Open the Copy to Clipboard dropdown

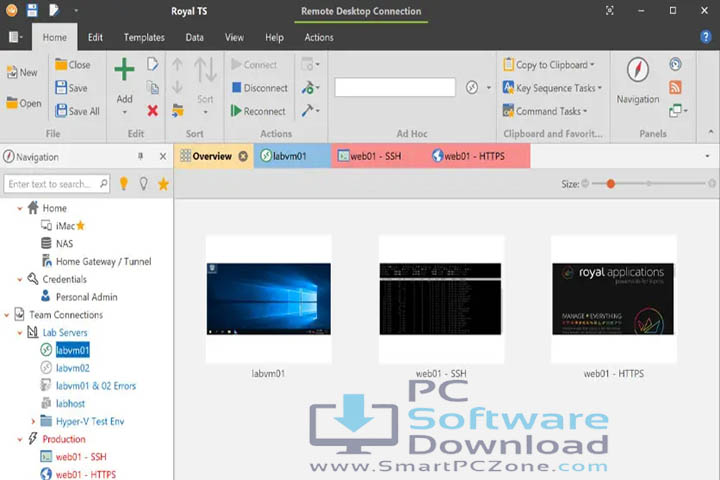pyautogui.click(x=549, y=65)
